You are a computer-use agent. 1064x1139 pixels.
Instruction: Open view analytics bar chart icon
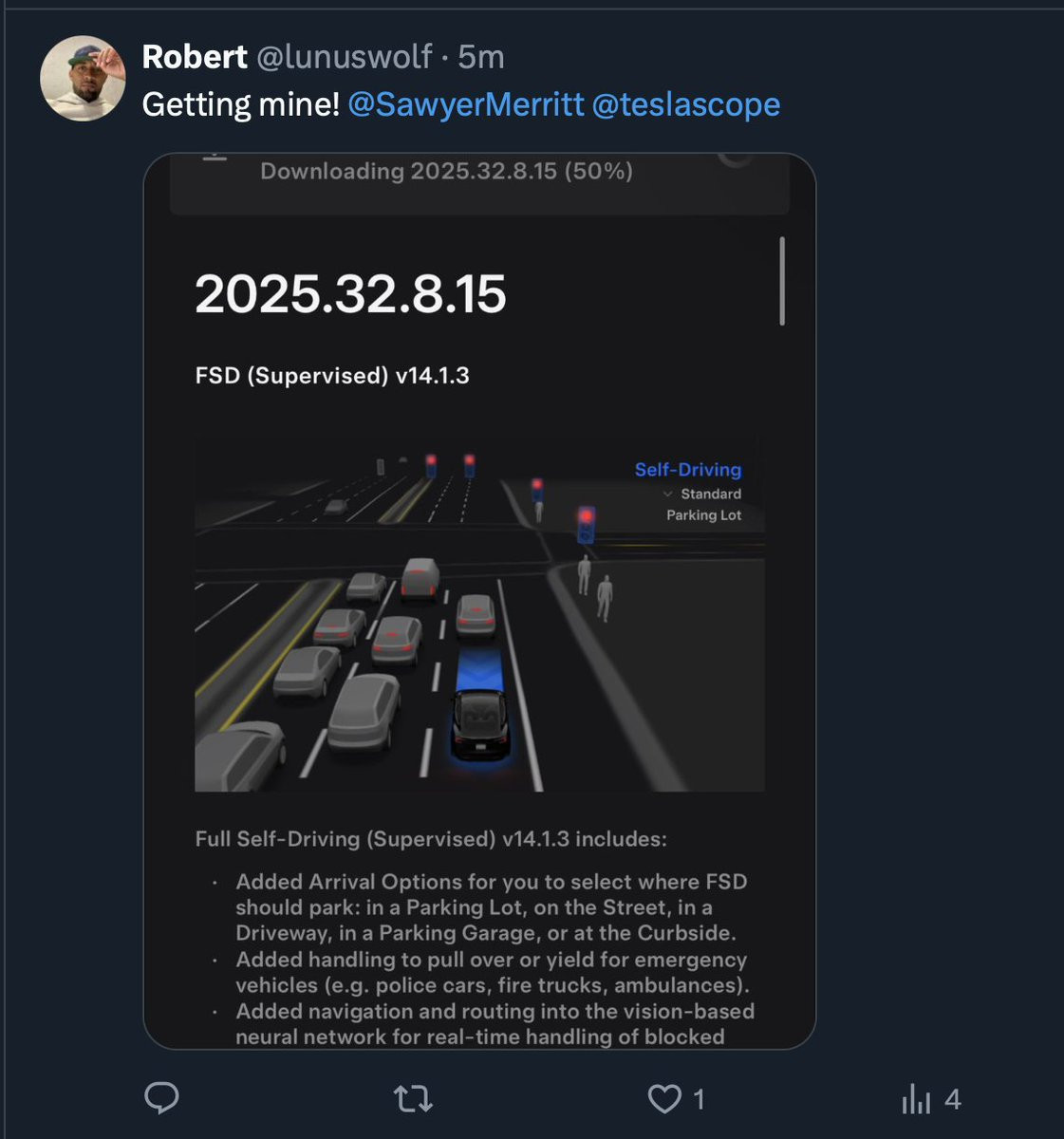coord(916,1099)
